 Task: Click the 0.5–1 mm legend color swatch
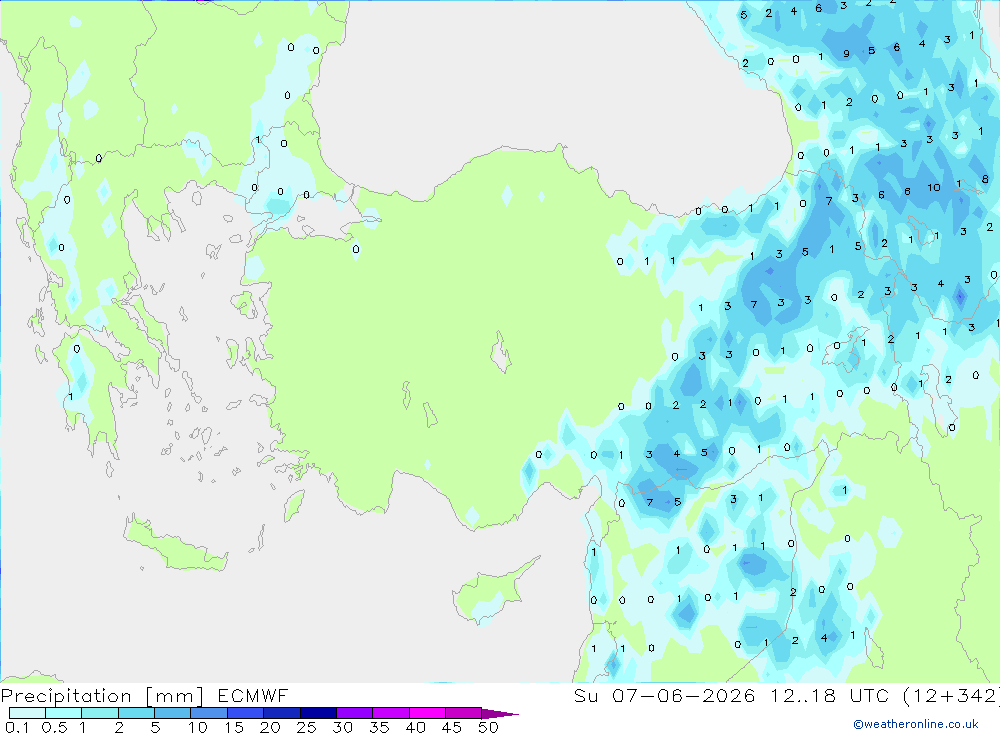coord(64,713)
